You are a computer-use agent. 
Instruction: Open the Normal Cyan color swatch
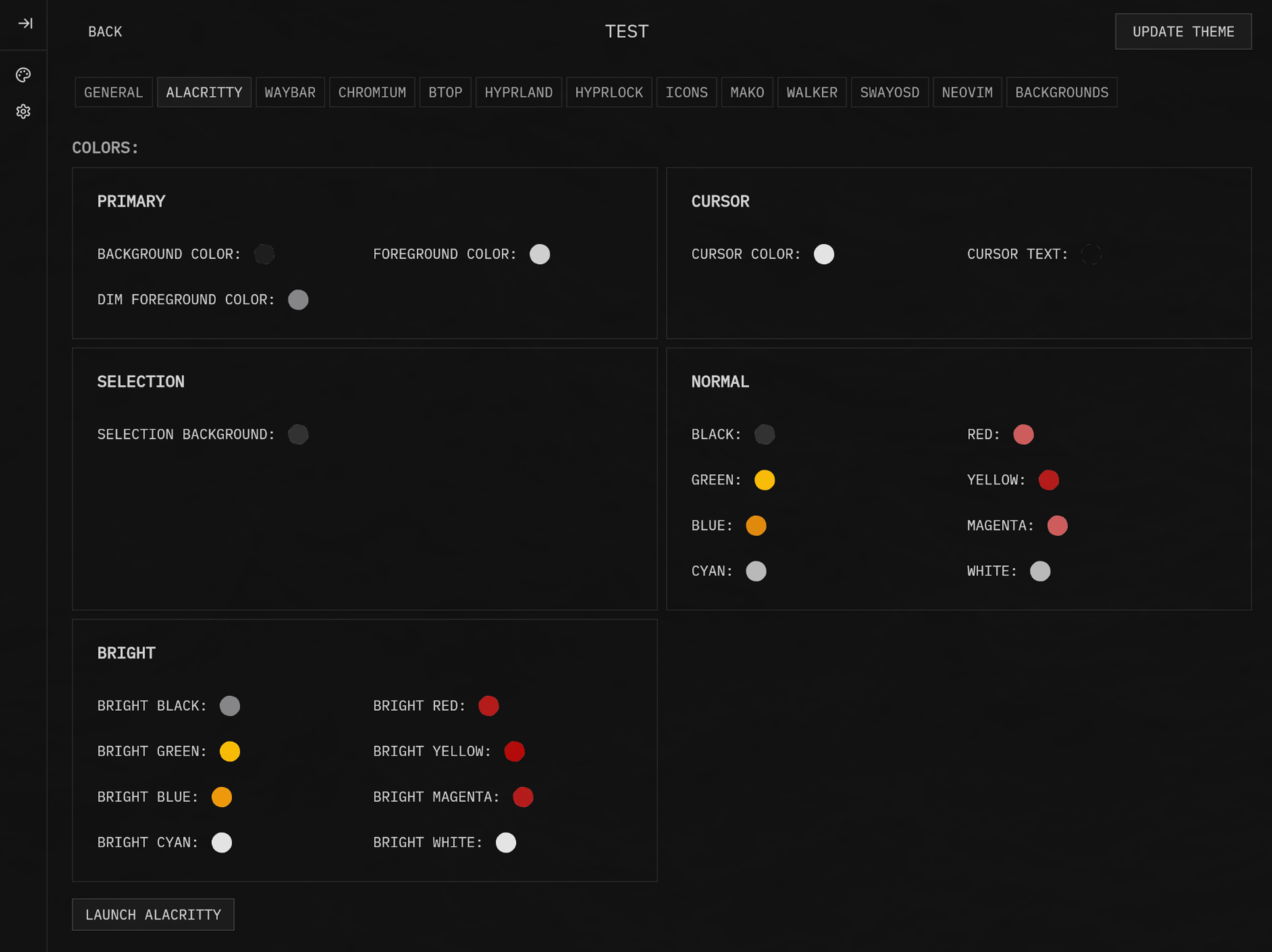coord(756,571)
